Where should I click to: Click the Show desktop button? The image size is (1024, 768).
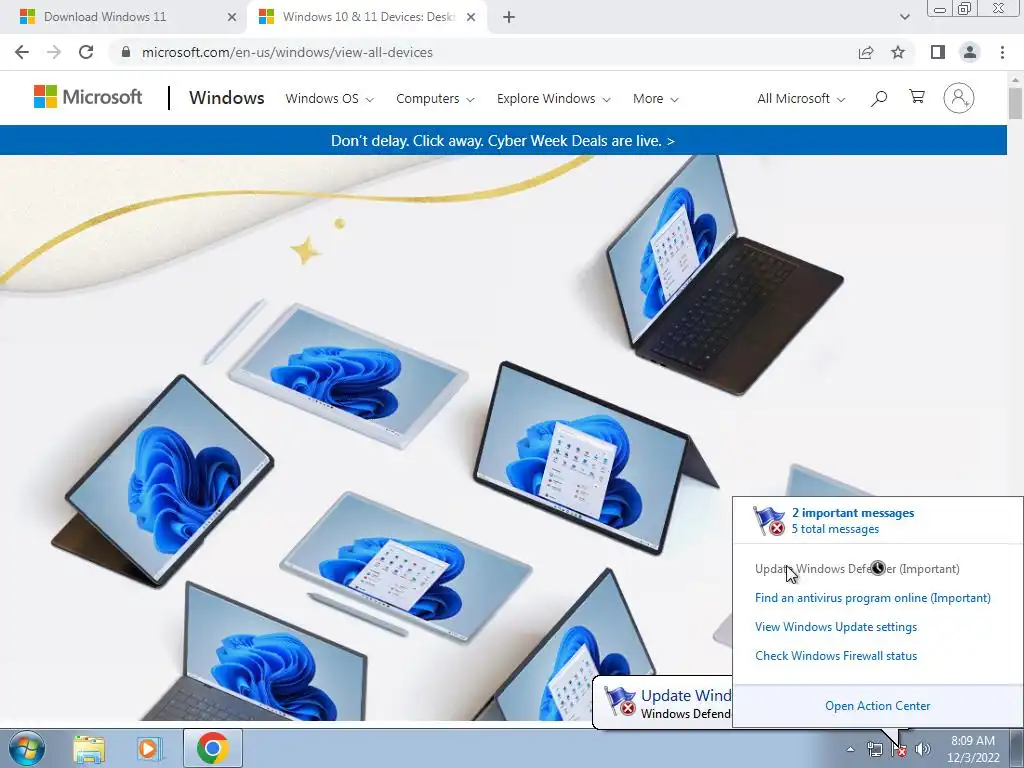point(1016,748)
